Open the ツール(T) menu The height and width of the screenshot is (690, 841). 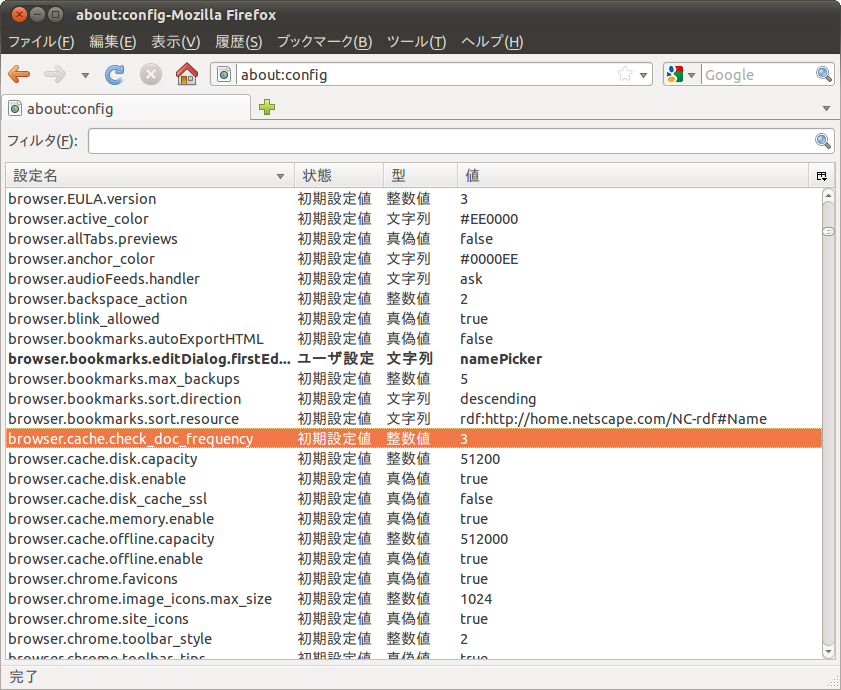(416, 42)
